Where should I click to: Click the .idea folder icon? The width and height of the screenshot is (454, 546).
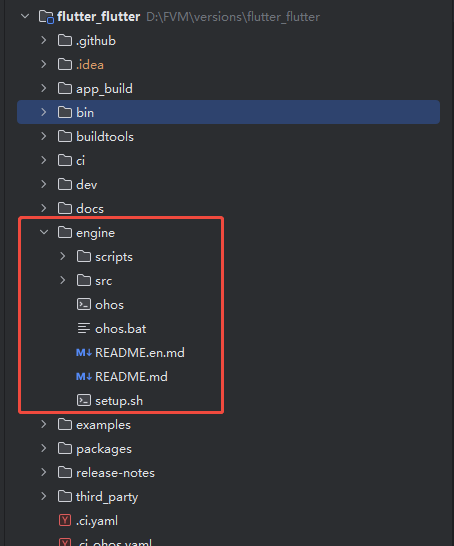(65, 64)
